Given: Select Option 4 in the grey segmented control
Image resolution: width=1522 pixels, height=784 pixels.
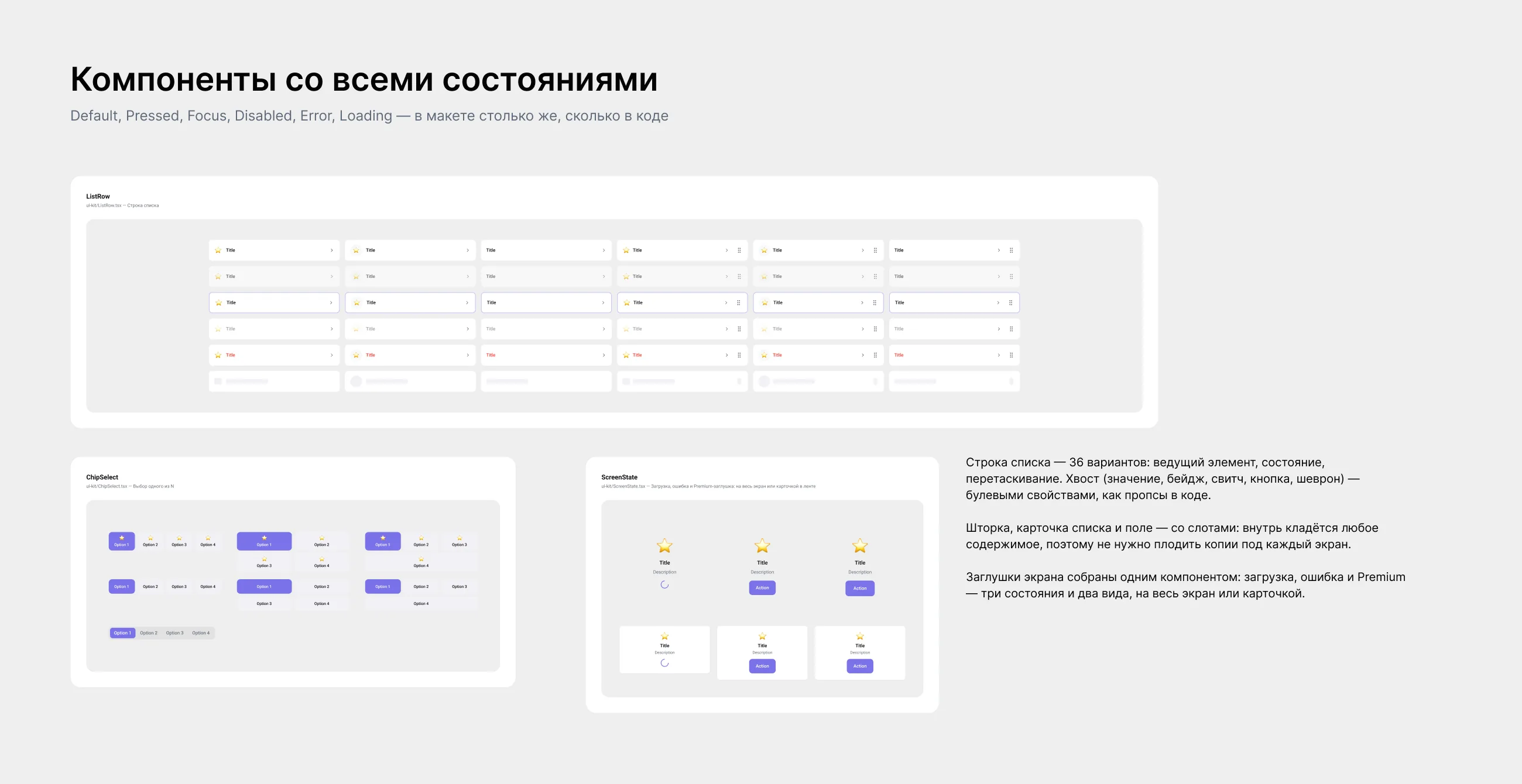Looking at the screenshot, I should 201,633.
